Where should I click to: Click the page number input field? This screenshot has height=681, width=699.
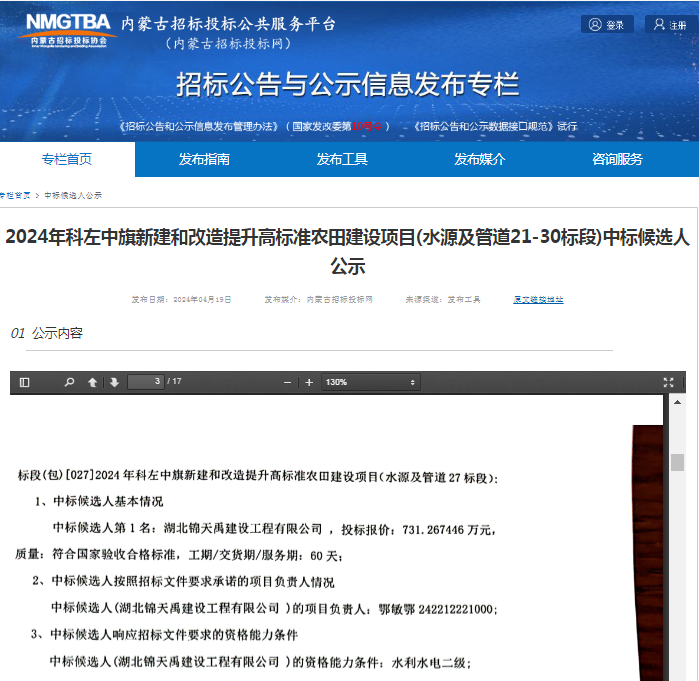tap(145, 382)
